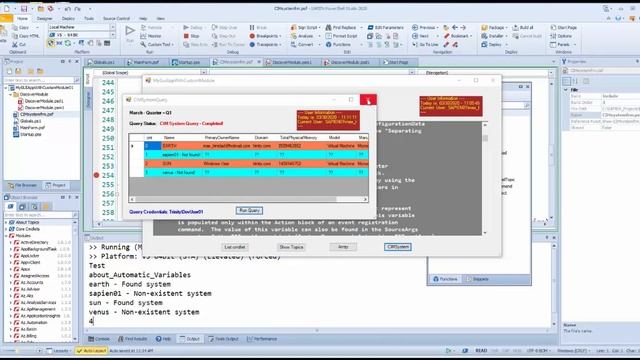This screenshot has width=640, height=360.
Task: Close the CIM System Query dialog with the red X
Action: (x=368, y=100)
